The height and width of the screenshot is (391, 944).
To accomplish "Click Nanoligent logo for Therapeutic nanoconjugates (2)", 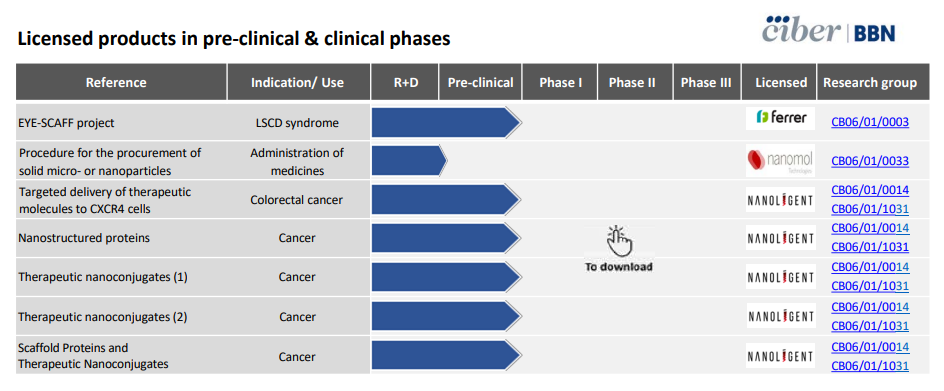I will (781, 316).
